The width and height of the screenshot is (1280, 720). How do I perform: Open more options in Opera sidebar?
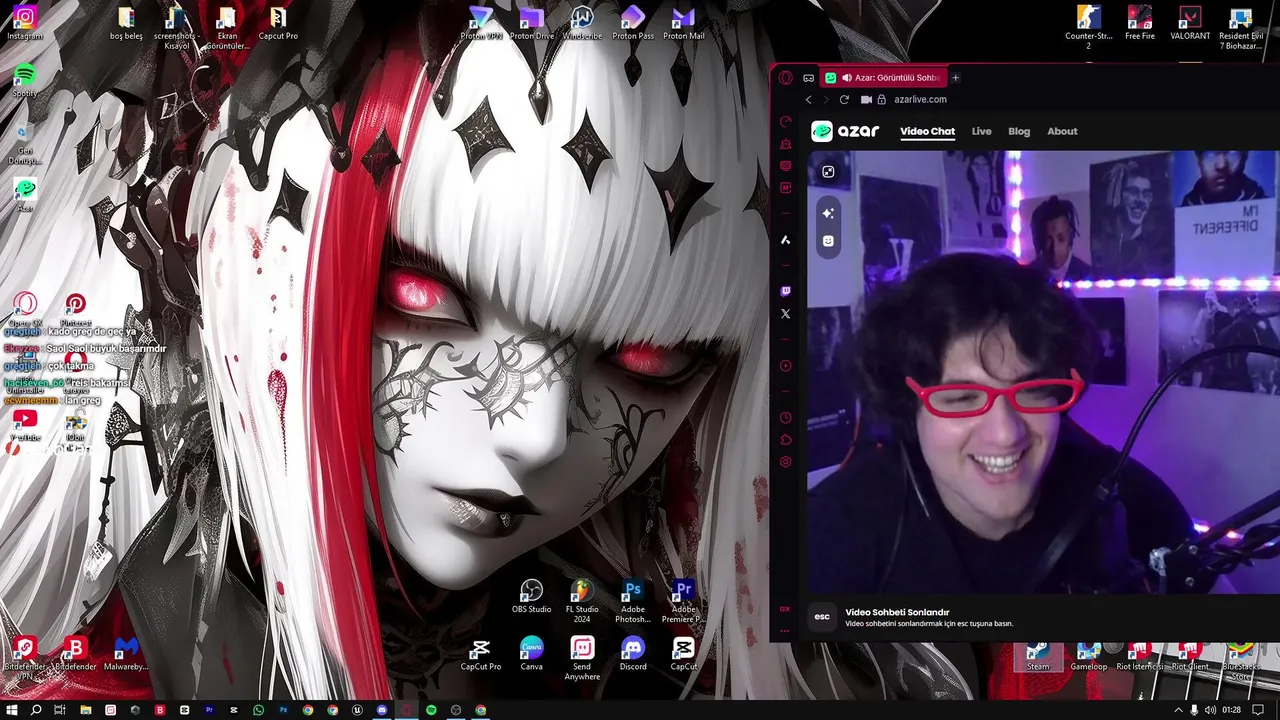tap(785, 631)
